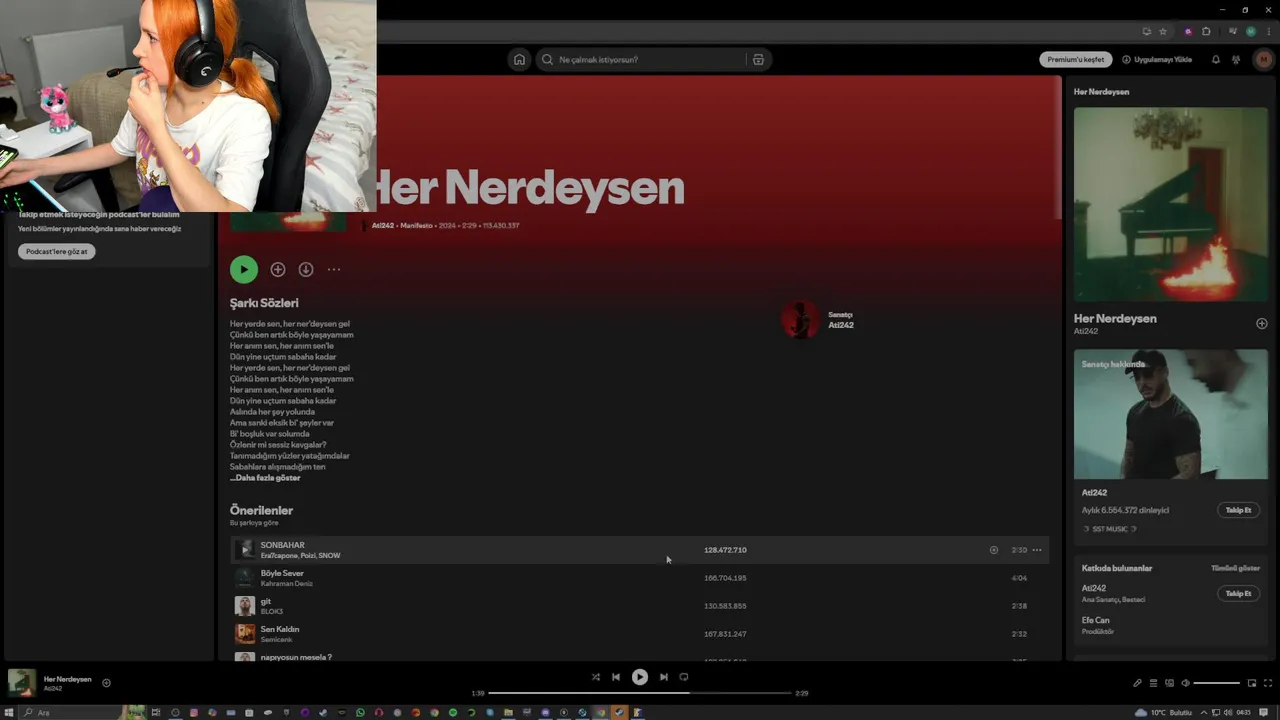Skip to the previous track
1280x720 pixels.
[616, 677]
